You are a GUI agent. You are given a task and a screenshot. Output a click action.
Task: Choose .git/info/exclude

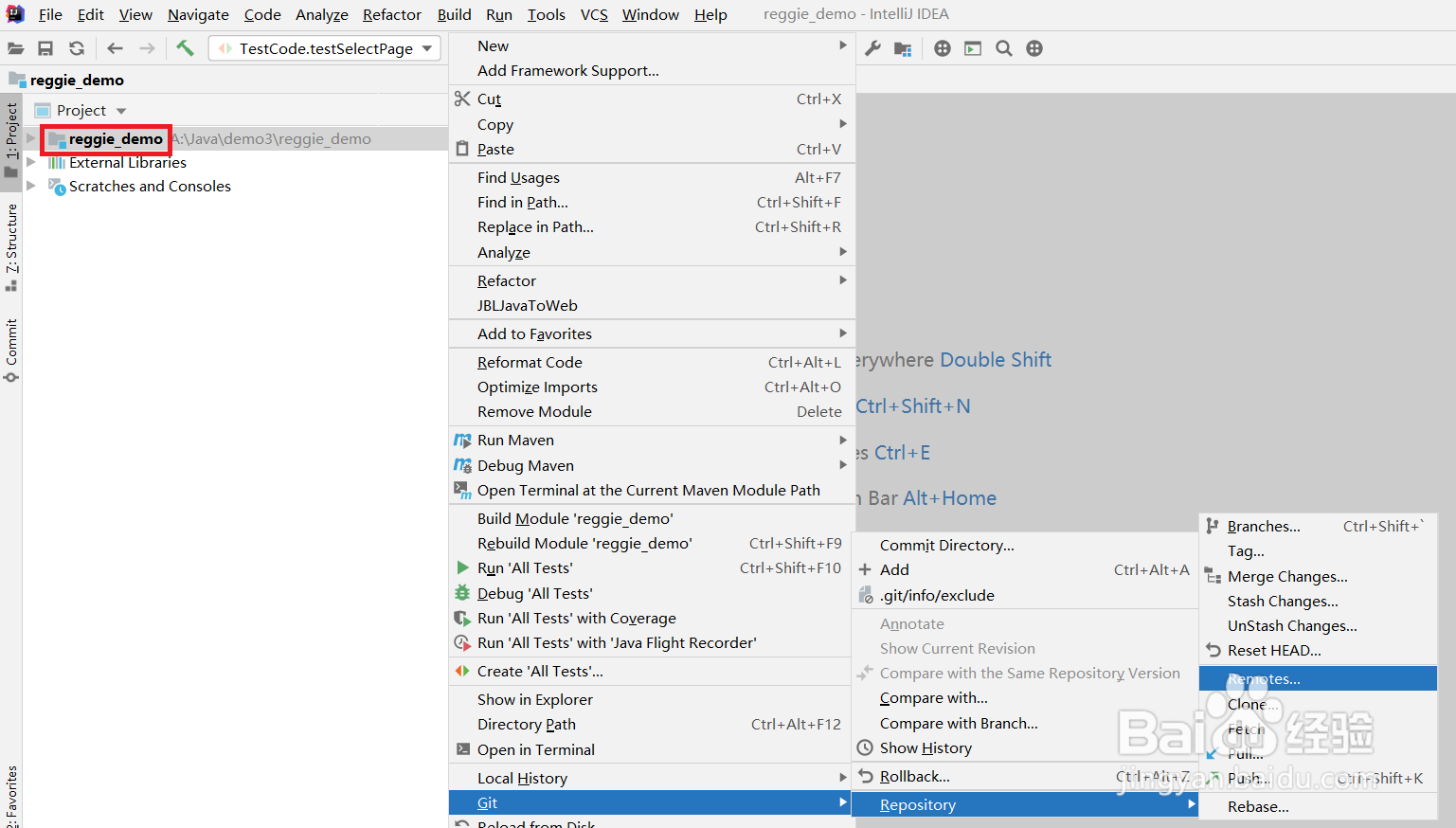(1025, 595)
